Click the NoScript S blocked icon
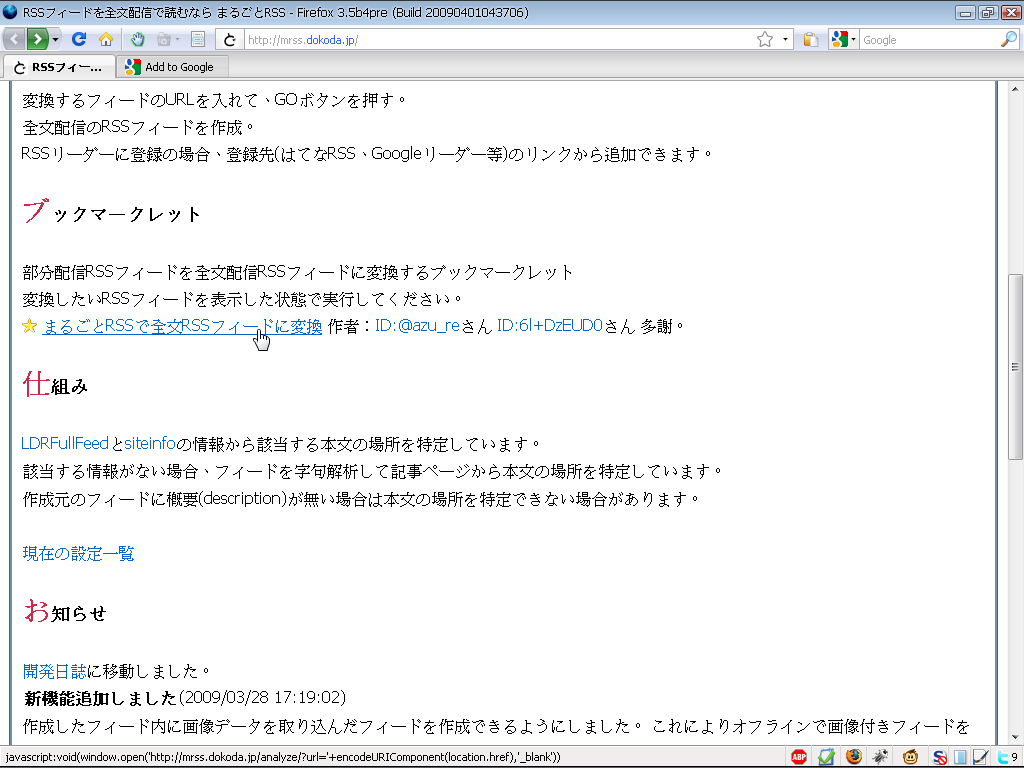The width and height of the screenshot is (1024, 768). click(940, 758)
